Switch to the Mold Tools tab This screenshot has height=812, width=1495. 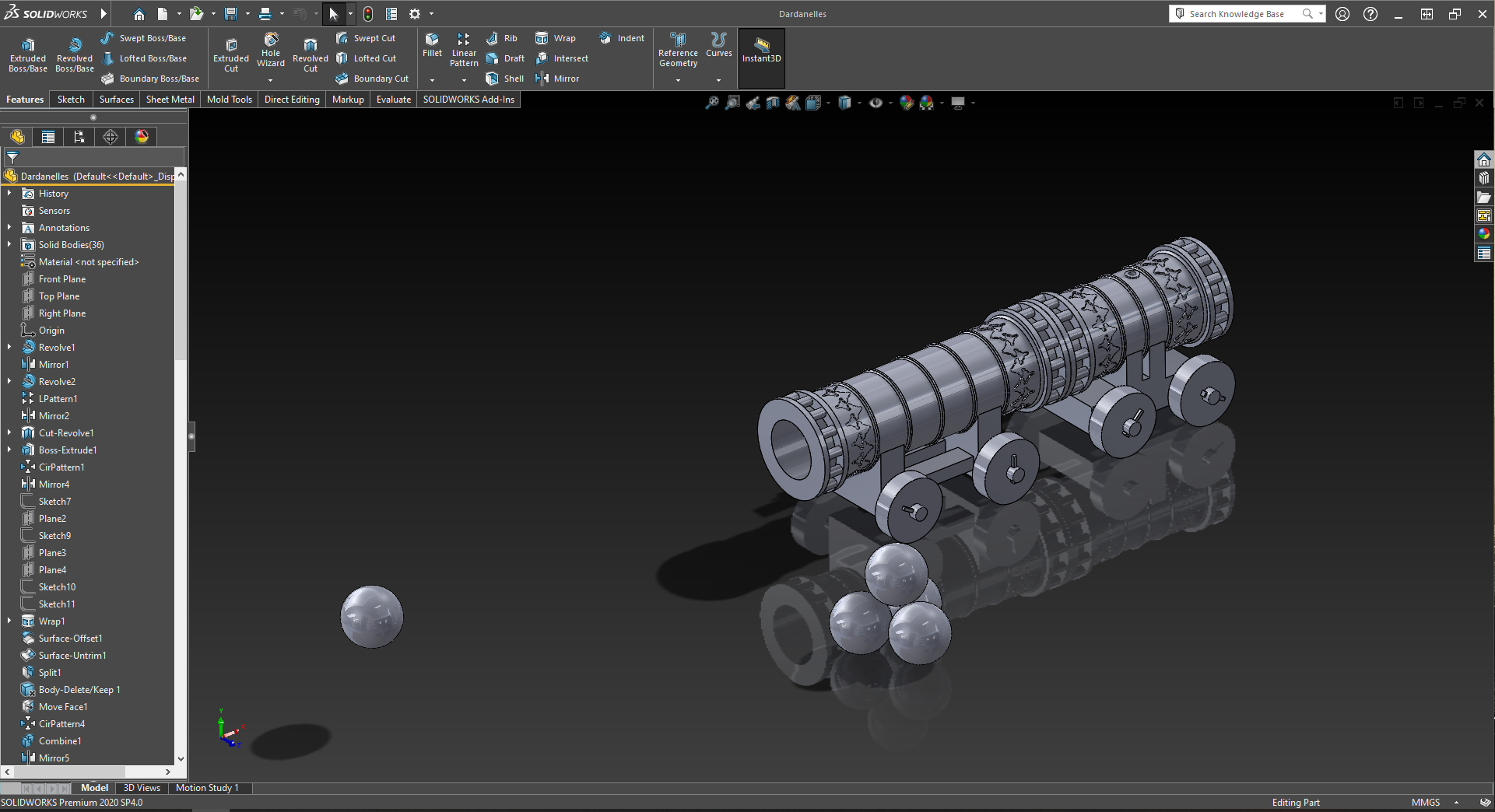pyautogui.click(x=230, y=100)
